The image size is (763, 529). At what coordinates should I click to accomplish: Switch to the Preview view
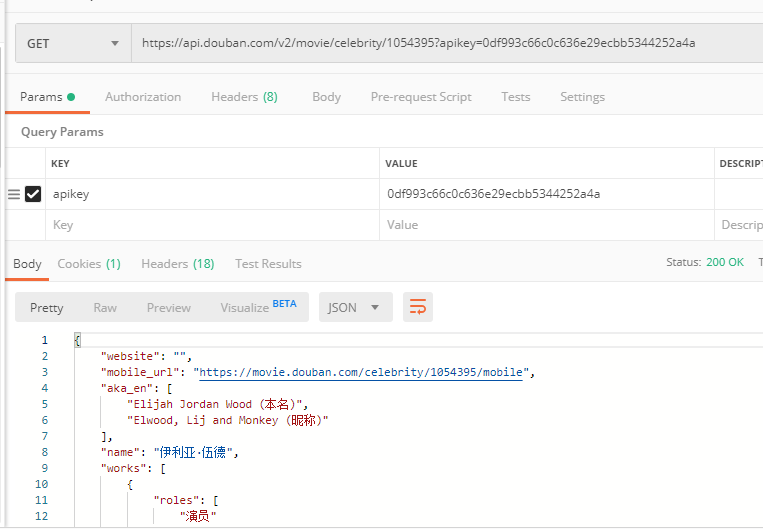169,308
